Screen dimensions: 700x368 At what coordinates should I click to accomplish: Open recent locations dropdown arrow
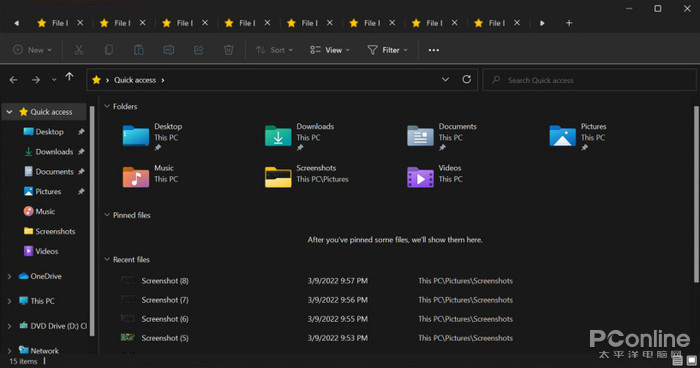[x=54, y=80]
